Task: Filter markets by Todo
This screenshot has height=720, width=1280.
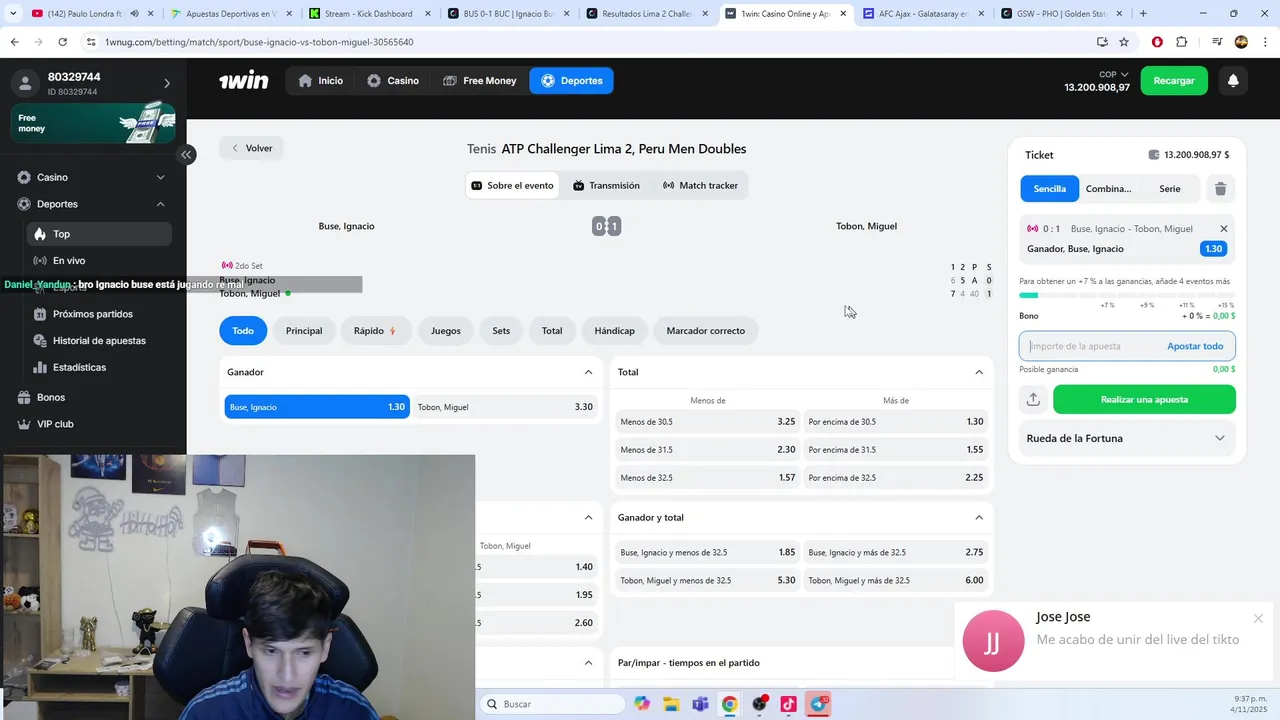Action: coord(243,331)
